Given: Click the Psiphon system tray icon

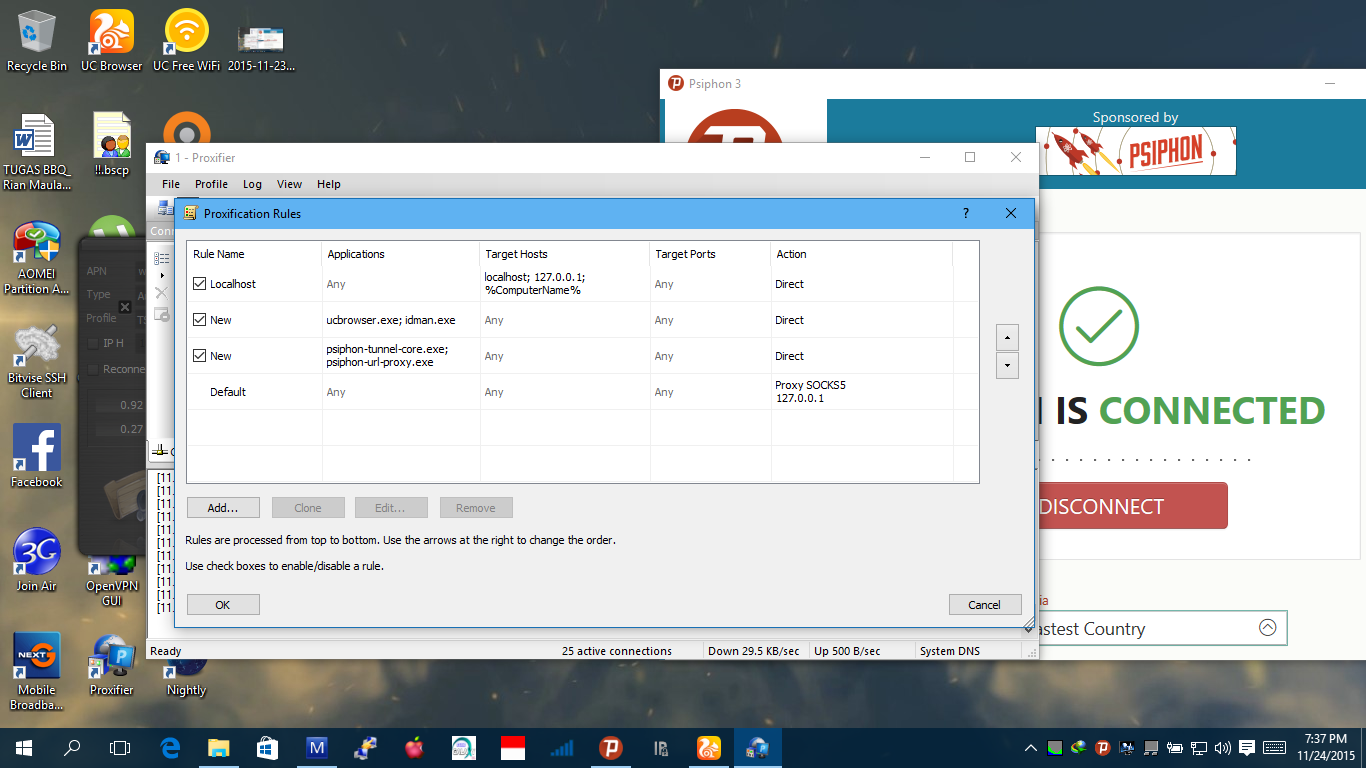Looking at the screenshot, I should tap(1102, 747).
